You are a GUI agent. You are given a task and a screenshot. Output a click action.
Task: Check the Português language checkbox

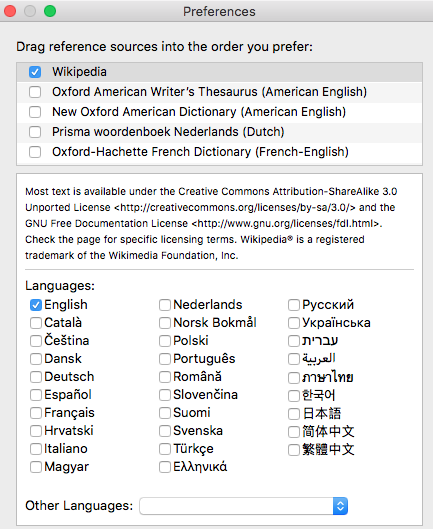pos(165,359)
